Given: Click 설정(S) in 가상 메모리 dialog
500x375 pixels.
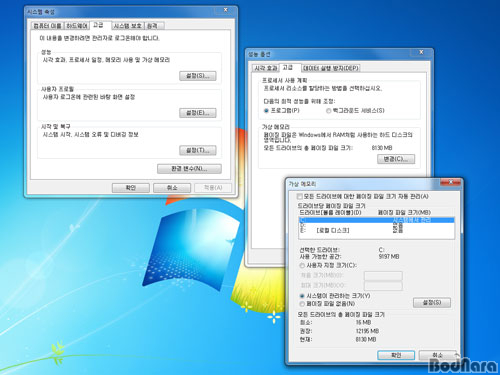Looking at the screenshot, I should click(x=432, y=303).
